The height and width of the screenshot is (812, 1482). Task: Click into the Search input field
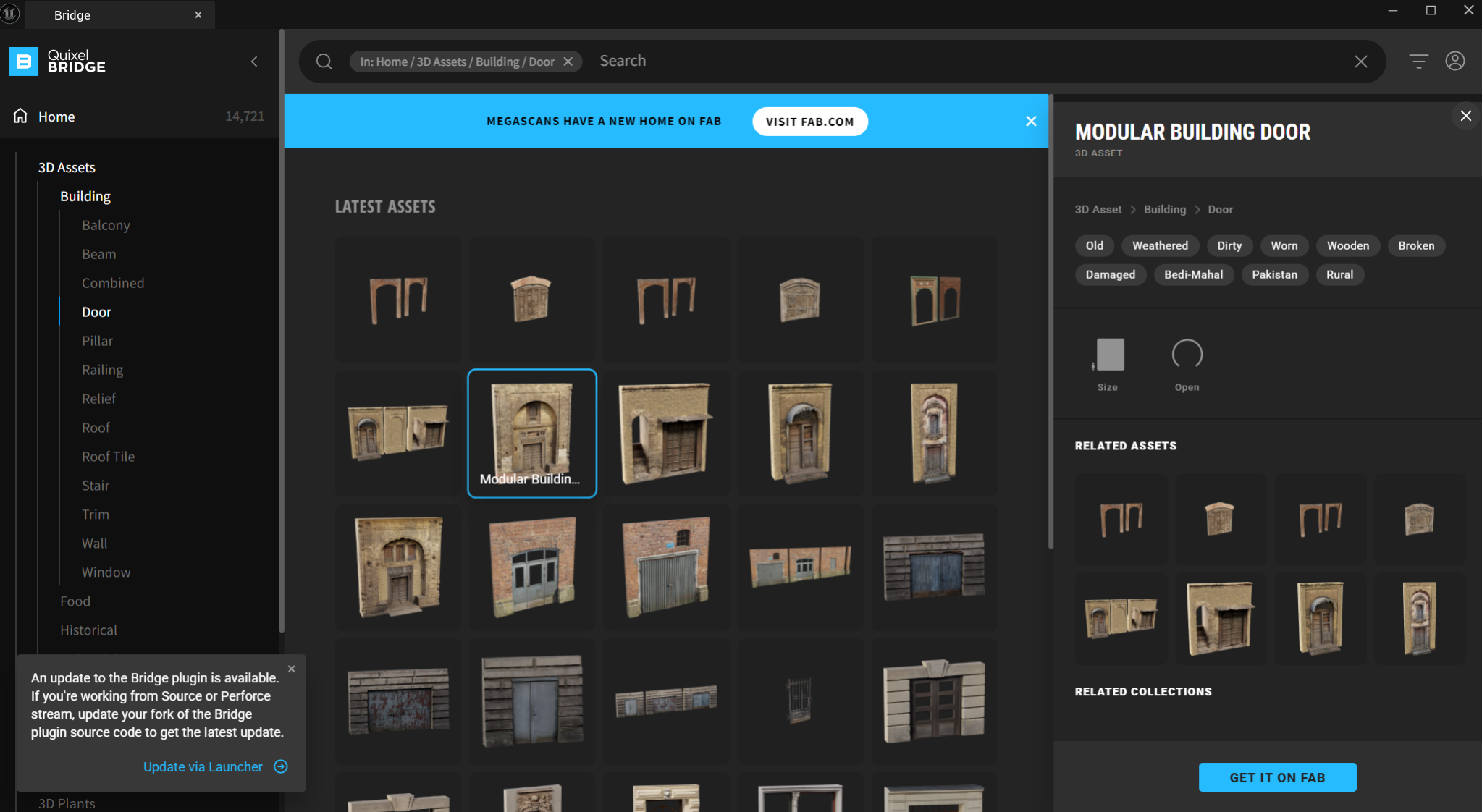pyautogui.click(x=970, y=62)
